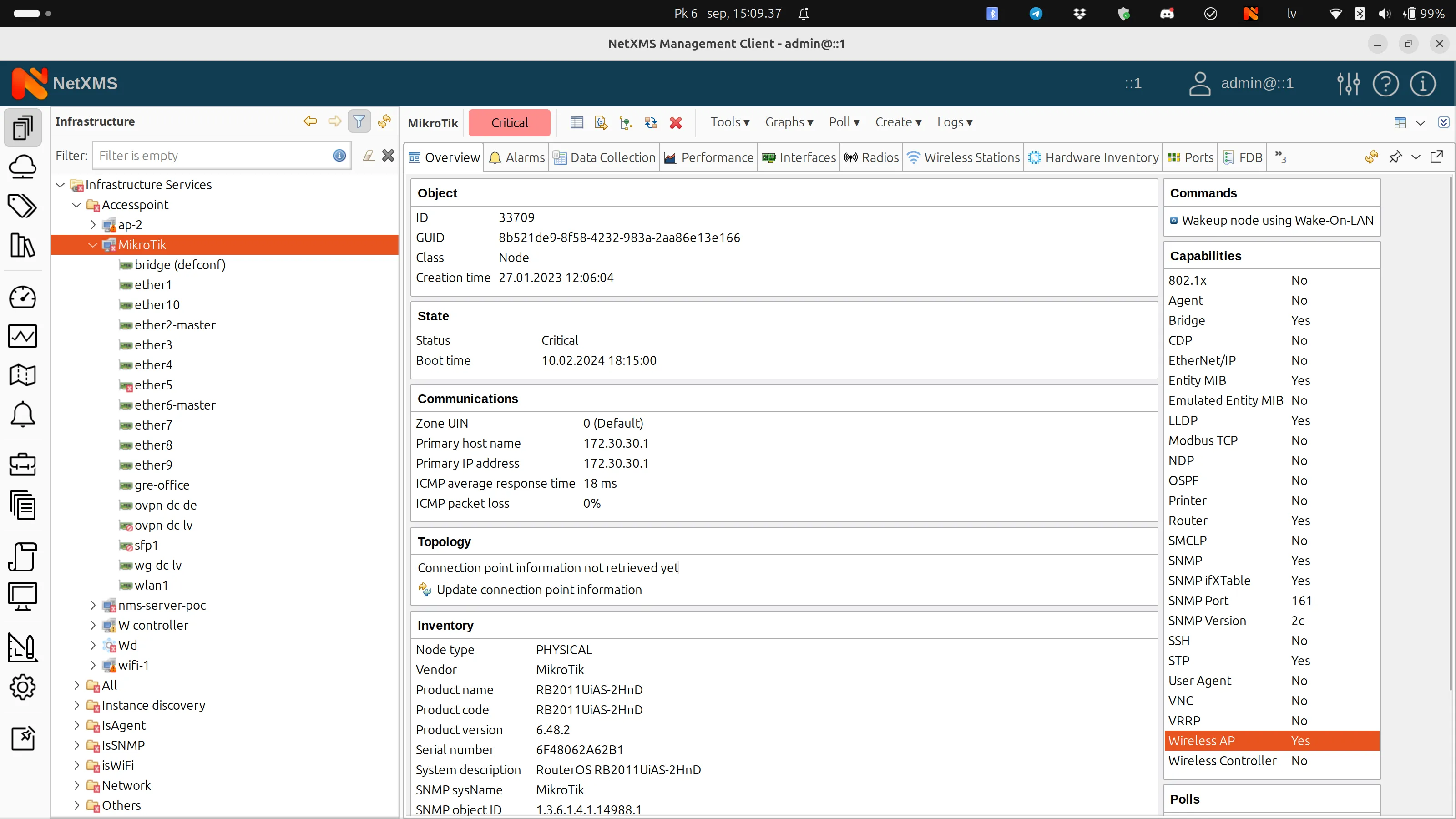This screenshot has width=1456, height=819.
Task: Open the help question mark icon
Action: tap(1385, 84)
